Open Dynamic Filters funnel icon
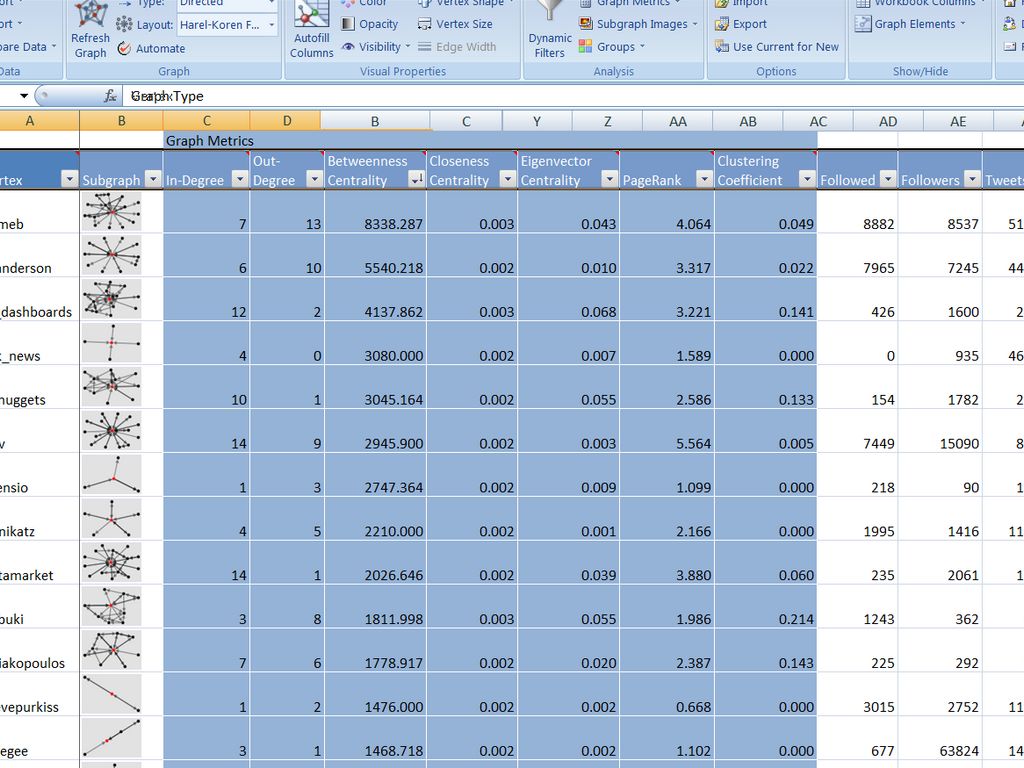The width and height of the screenshot is (1024, 768). pos(550,12)
